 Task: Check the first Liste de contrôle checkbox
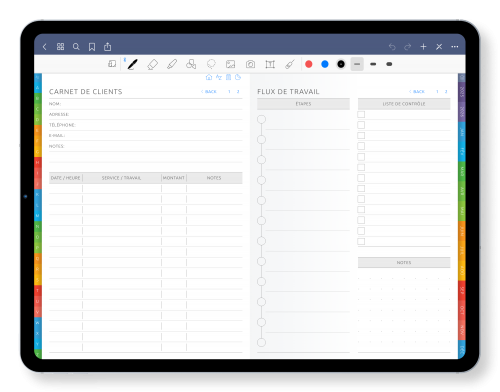point(361,114)
